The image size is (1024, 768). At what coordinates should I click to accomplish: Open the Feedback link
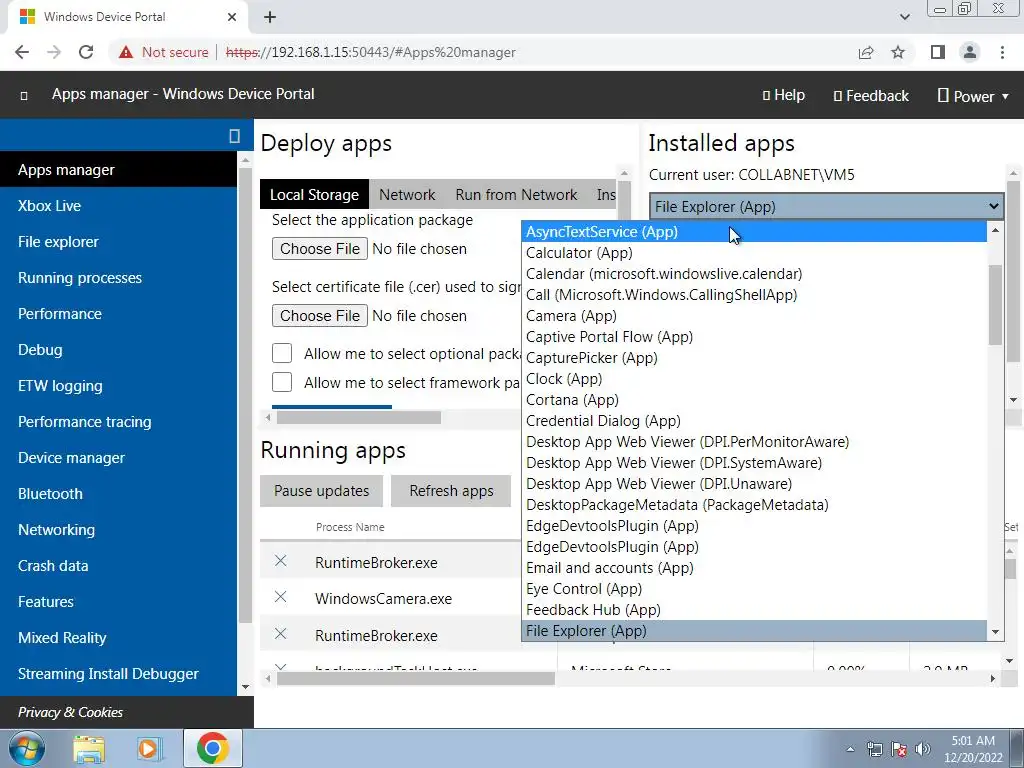[871, 96]
